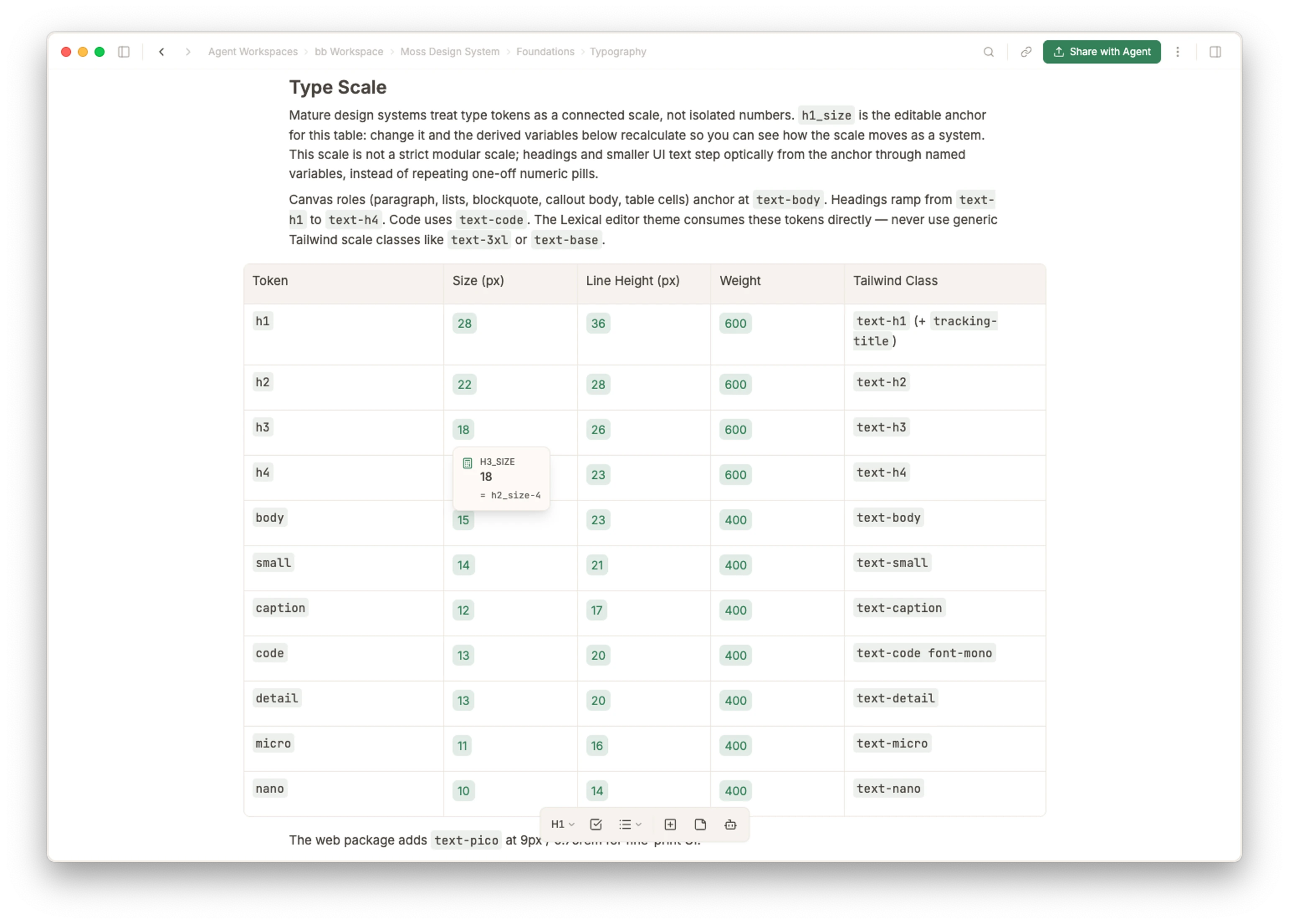1289x924 pixels.
Task: Add a page with the document icon
Action: (x=700, y=824)
